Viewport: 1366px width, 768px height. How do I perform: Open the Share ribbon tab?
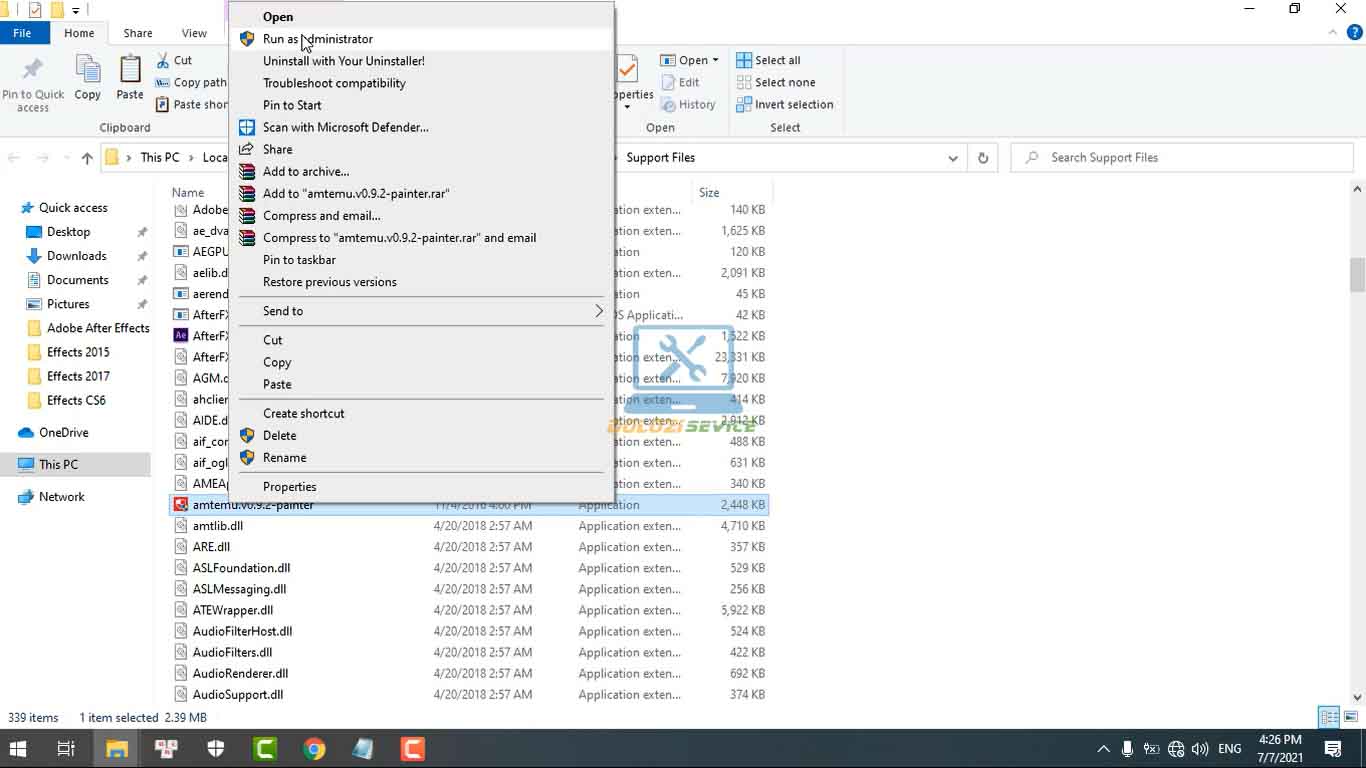138,33
